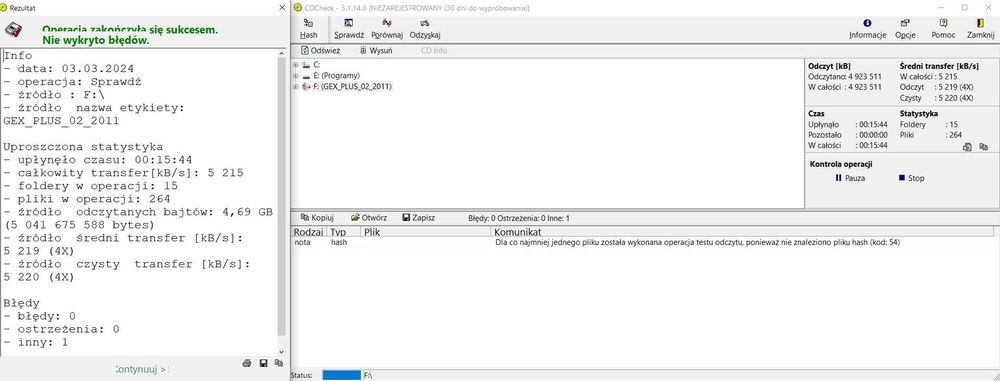
Task: Click the 'Foldery : 15' statistic
Action: 929,124
